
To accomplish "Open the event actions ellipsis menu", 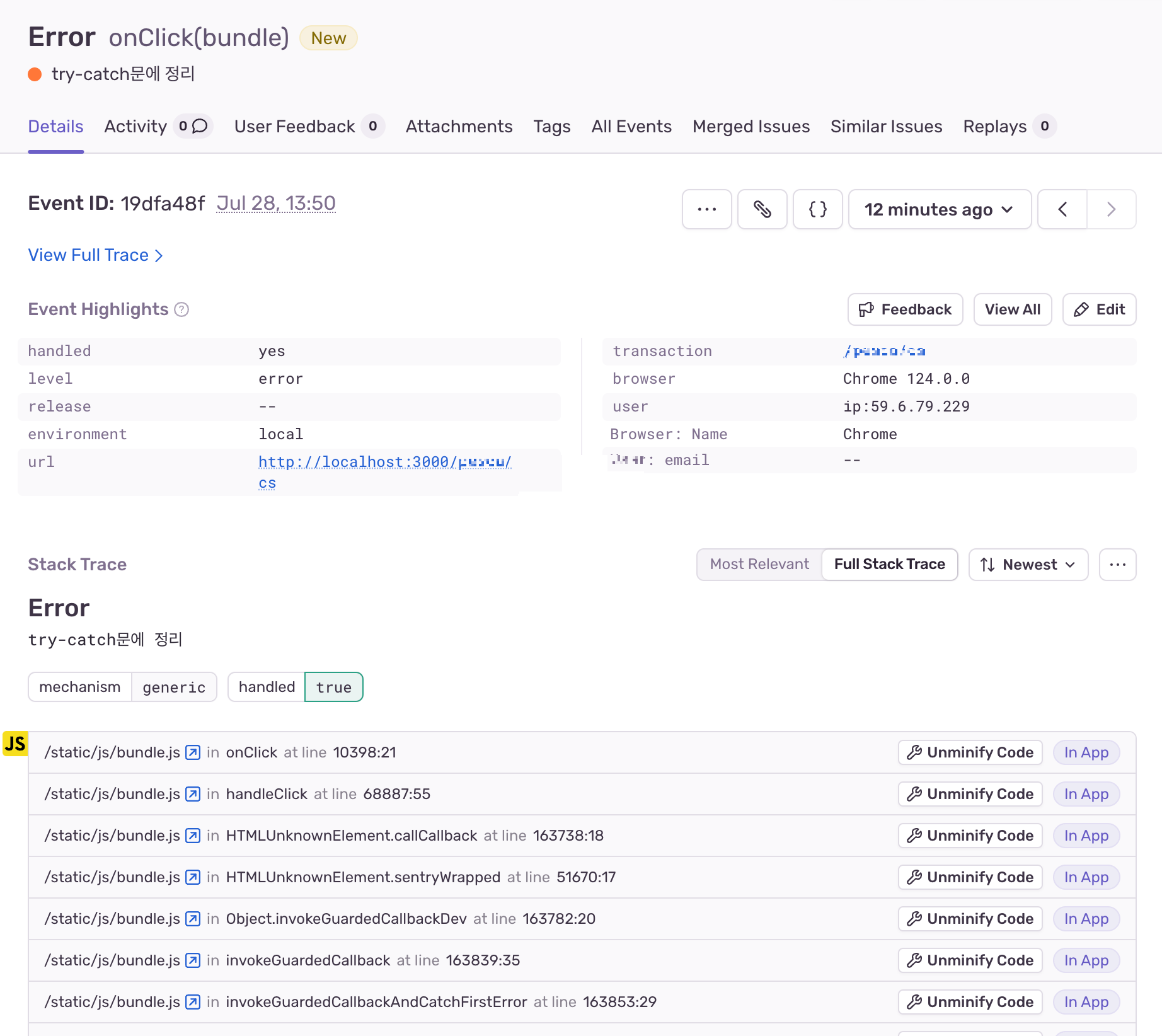I will click(706, 209).
